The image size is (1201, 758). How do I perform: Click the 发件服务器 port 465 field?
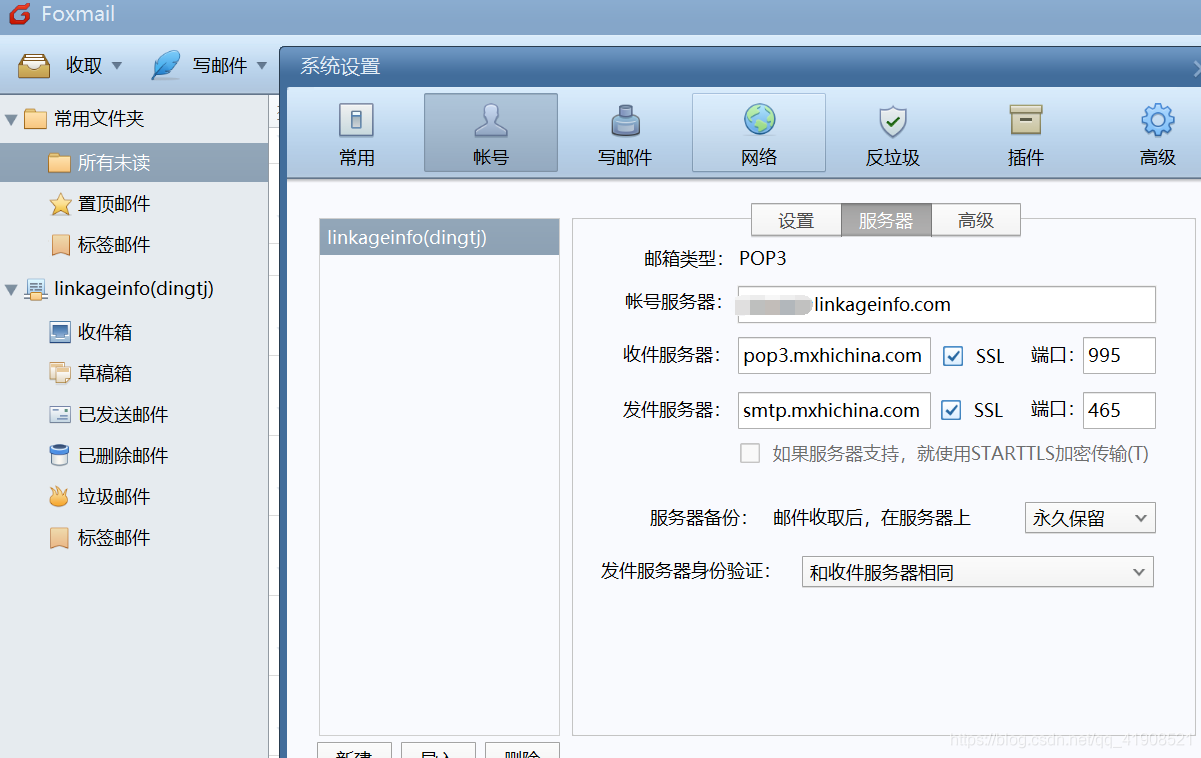coord(1119,410)
